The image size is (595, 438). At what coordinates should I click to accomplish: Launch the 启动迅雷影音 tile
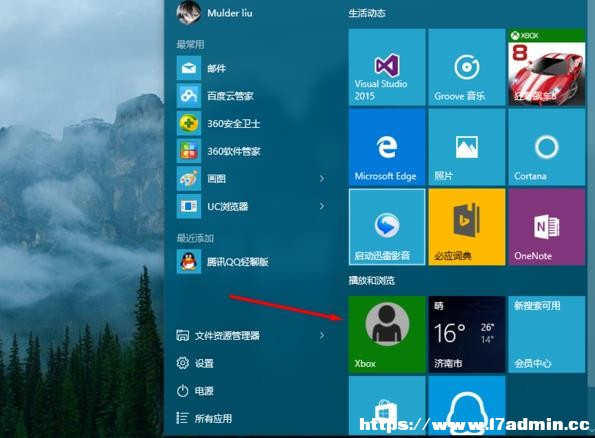[387, 227]
